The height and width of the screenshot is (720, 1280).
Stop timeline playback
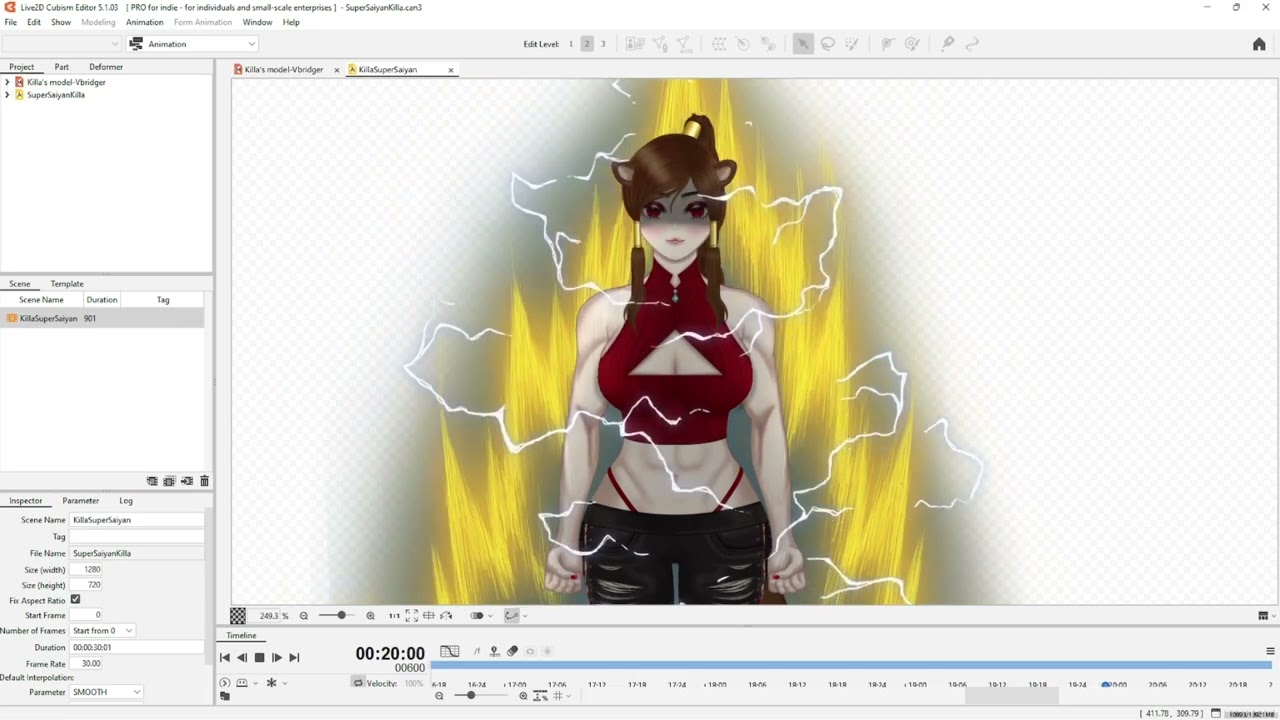pyautogui.click(x=259, y=658)
